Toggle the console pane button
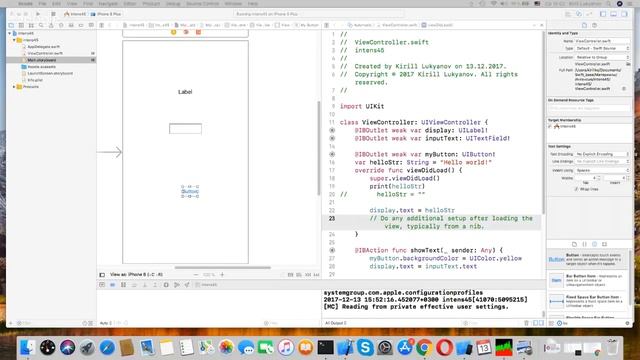The image size is (640, 360). pos(541,323)
